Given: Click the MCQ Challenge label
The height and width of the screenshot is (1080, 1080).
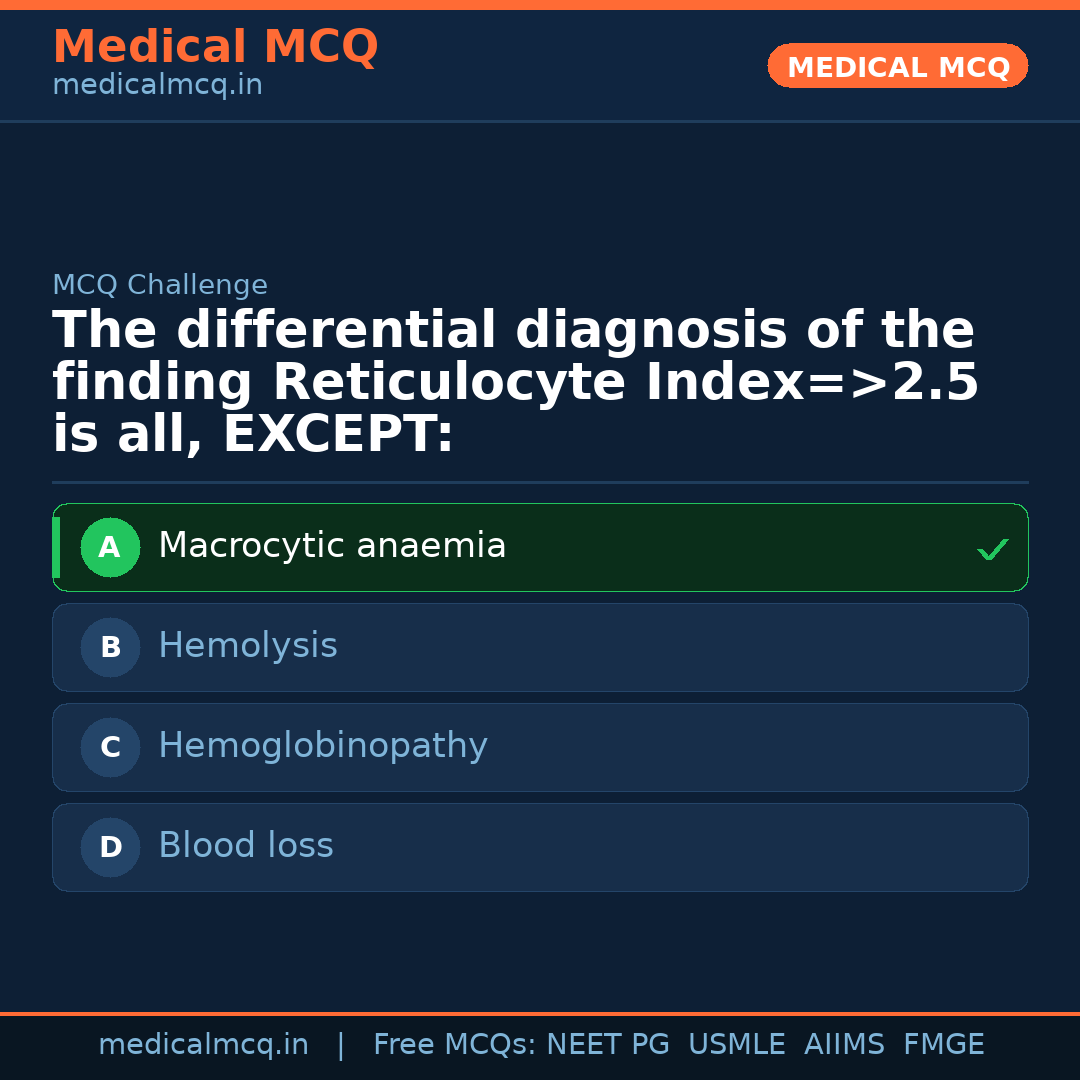Looking at the screenshot, I should pos(160,285).
